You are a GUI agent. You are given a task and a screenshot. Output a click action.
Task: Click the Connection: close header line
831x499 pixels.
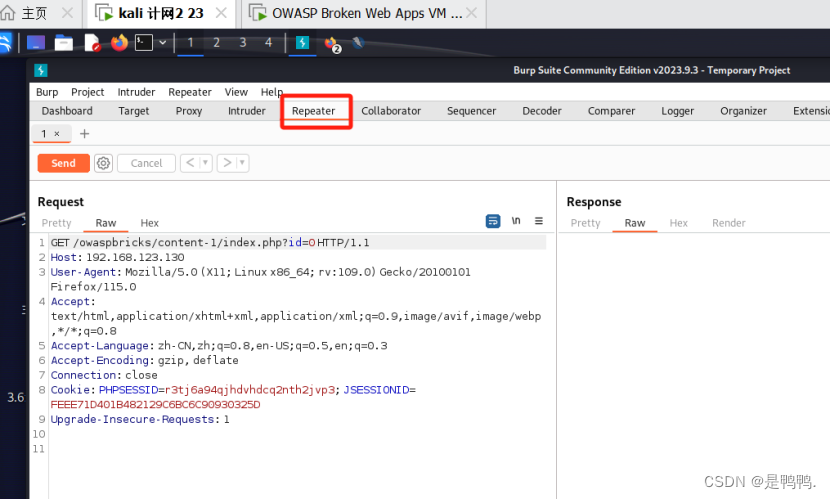tap(104, 375)
